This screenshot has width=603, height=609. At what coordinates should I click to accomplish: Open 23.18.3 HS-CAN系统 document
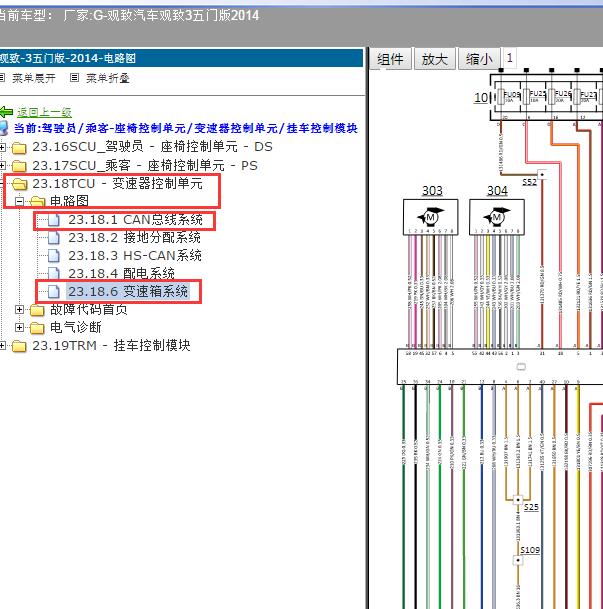point(135,256)
